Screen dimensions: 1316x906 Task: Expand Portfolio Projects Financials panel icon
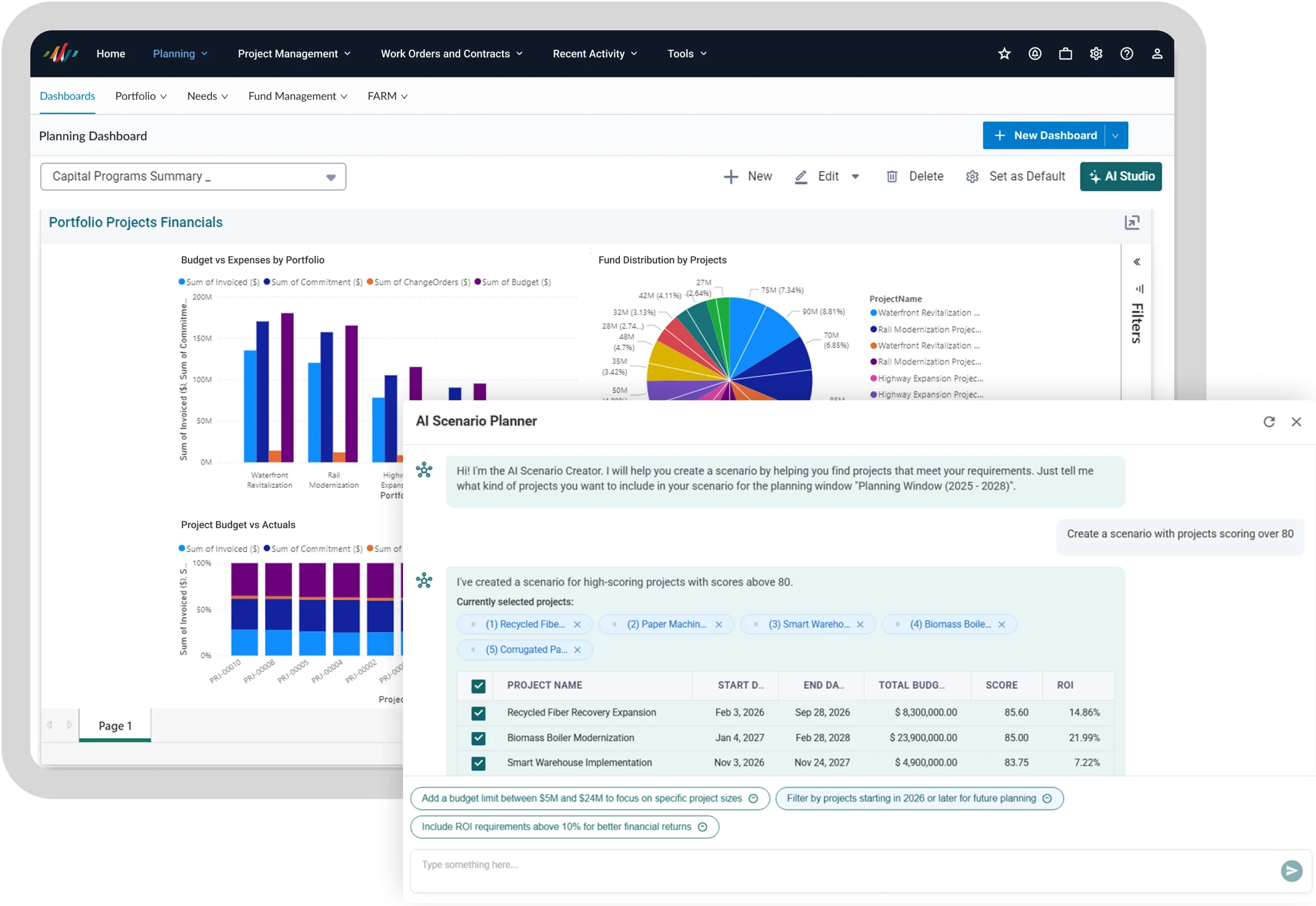(x=1131, y=222)
